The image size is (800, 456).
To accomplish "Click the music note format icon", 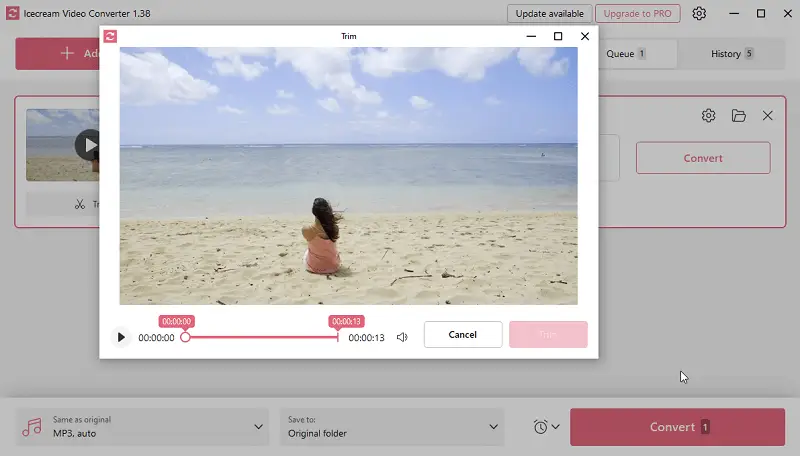I will coord(32,427).
